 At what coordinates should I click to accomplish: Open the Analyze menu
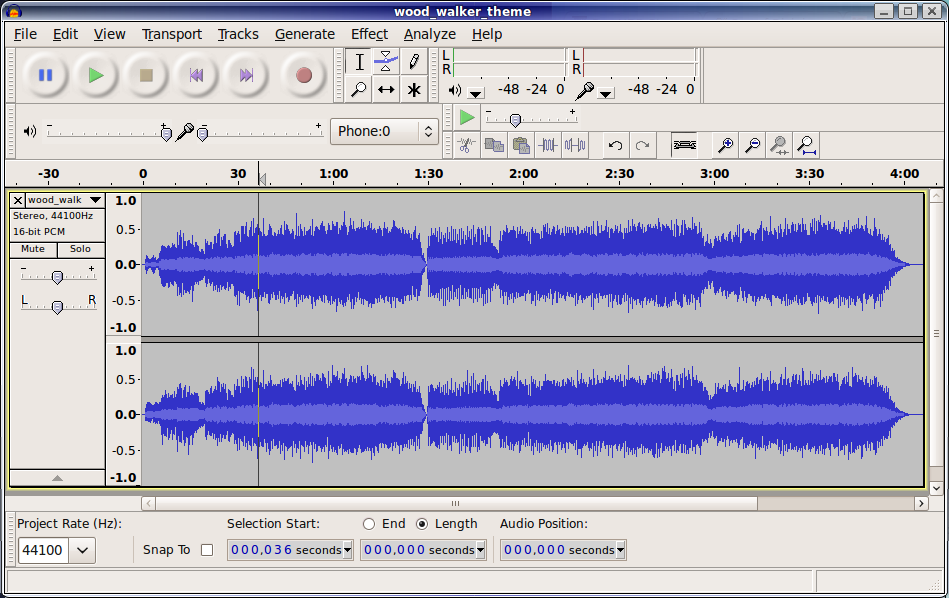(430, 34)
